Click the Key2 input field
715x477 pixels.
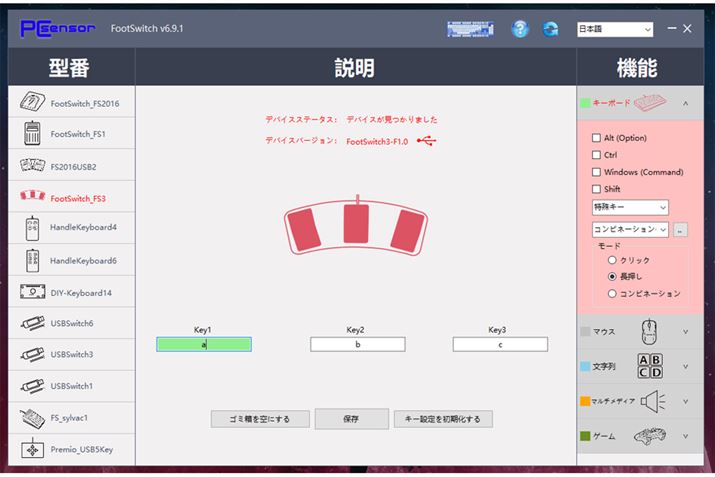click(x=357, y=344)
